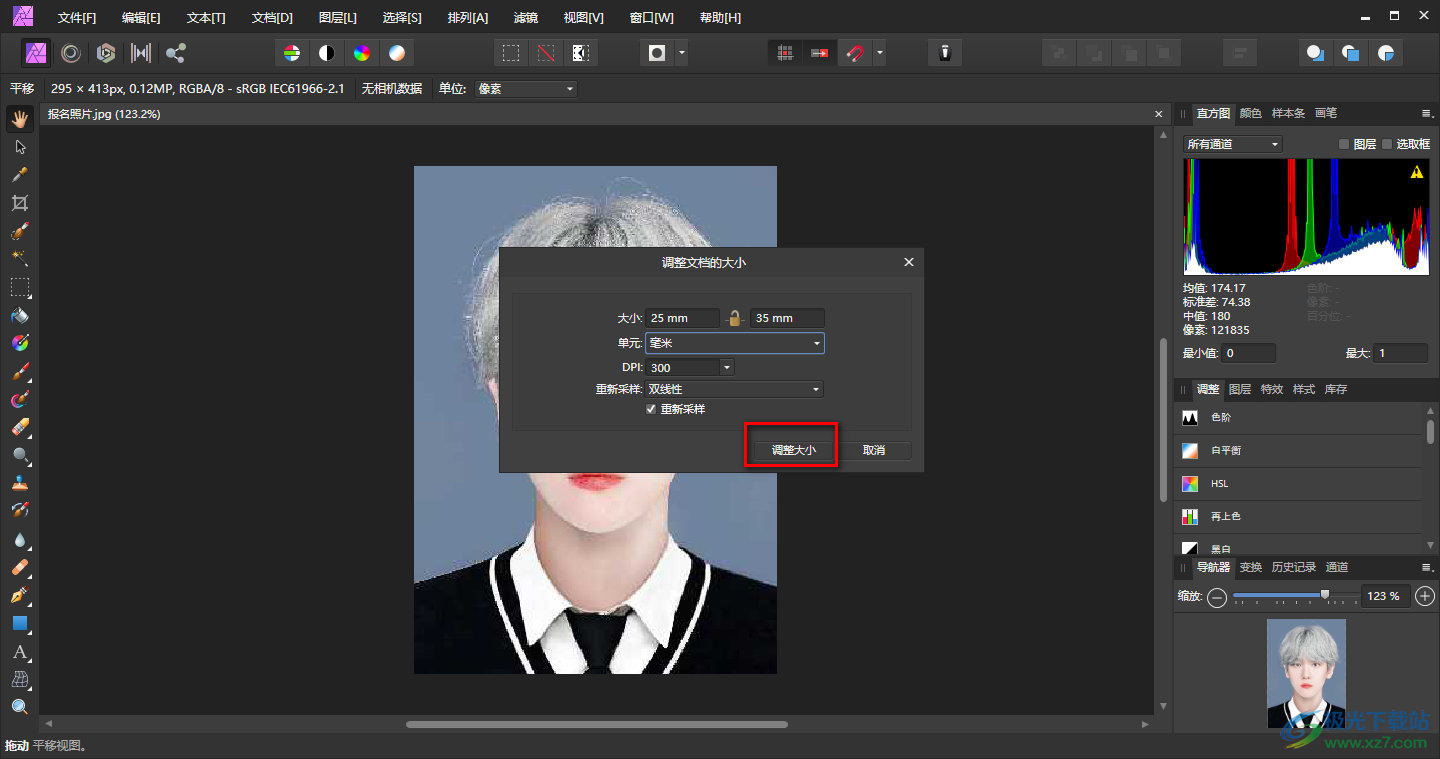Screen dimensions: 1440x759
Task: Open the 单位 dropdown showing 像素
Action: 526,89
